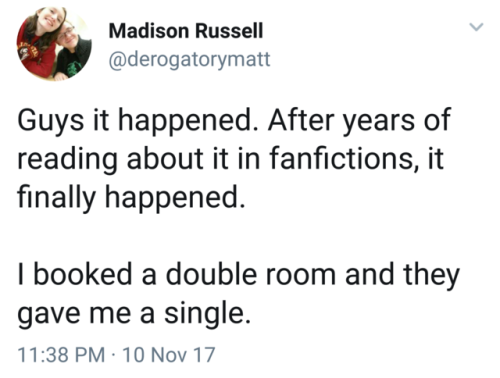Image resolution: width=500 pixels, height=378 pixels.
Task: Click the word "Guys" at tweet start
Action: (50, 121)
